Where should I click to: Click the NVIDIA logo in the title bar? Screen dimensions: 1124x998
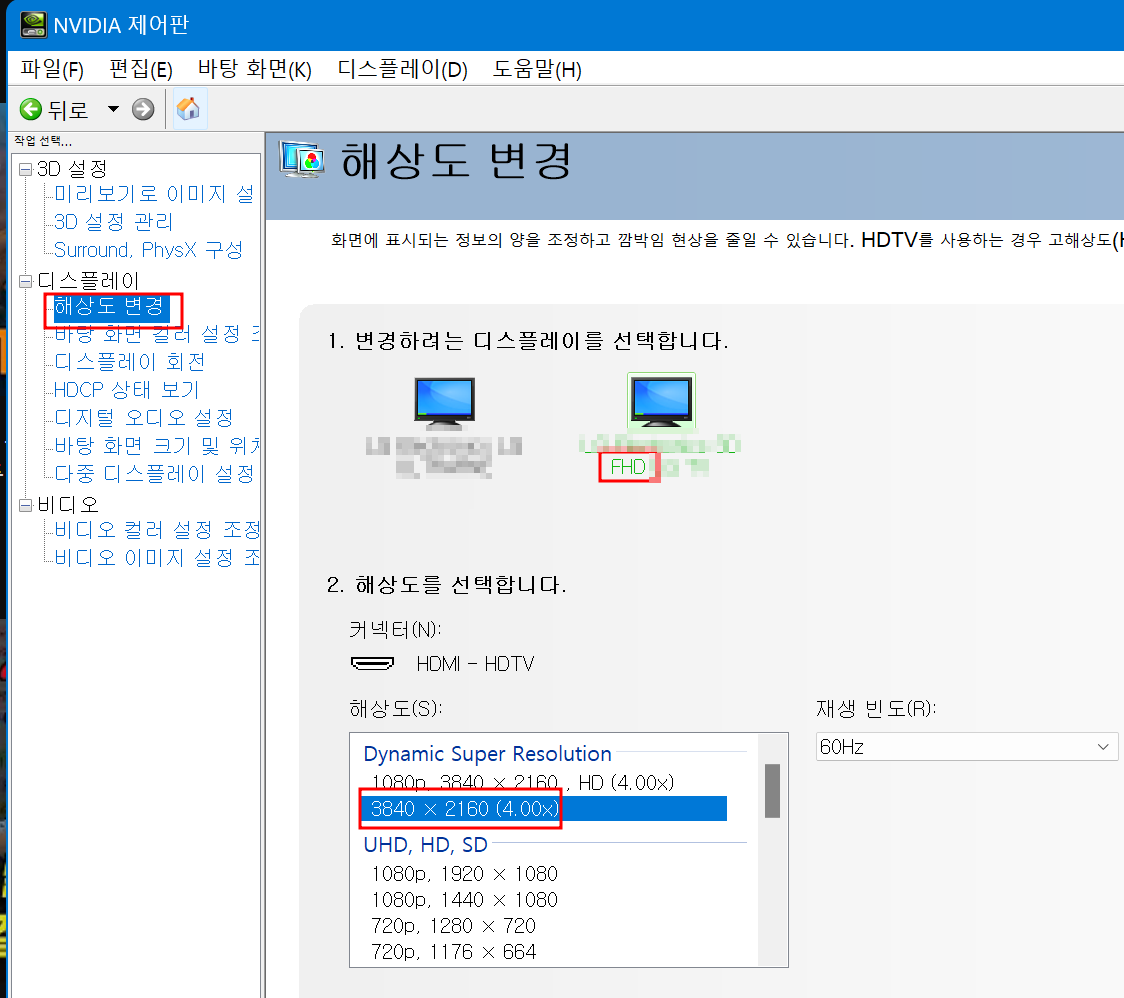(33, 24)
